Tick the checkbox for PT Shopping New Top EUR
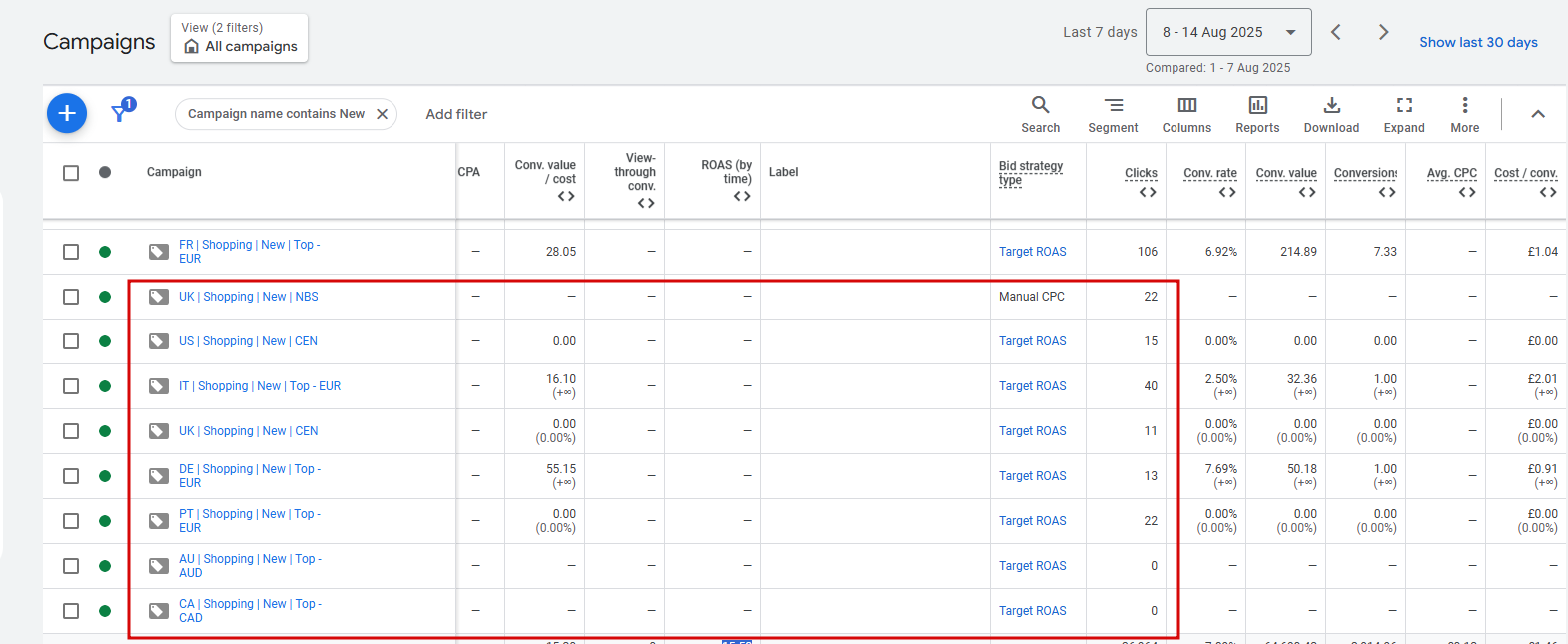The image size is (1568, 644). [71, 521]
